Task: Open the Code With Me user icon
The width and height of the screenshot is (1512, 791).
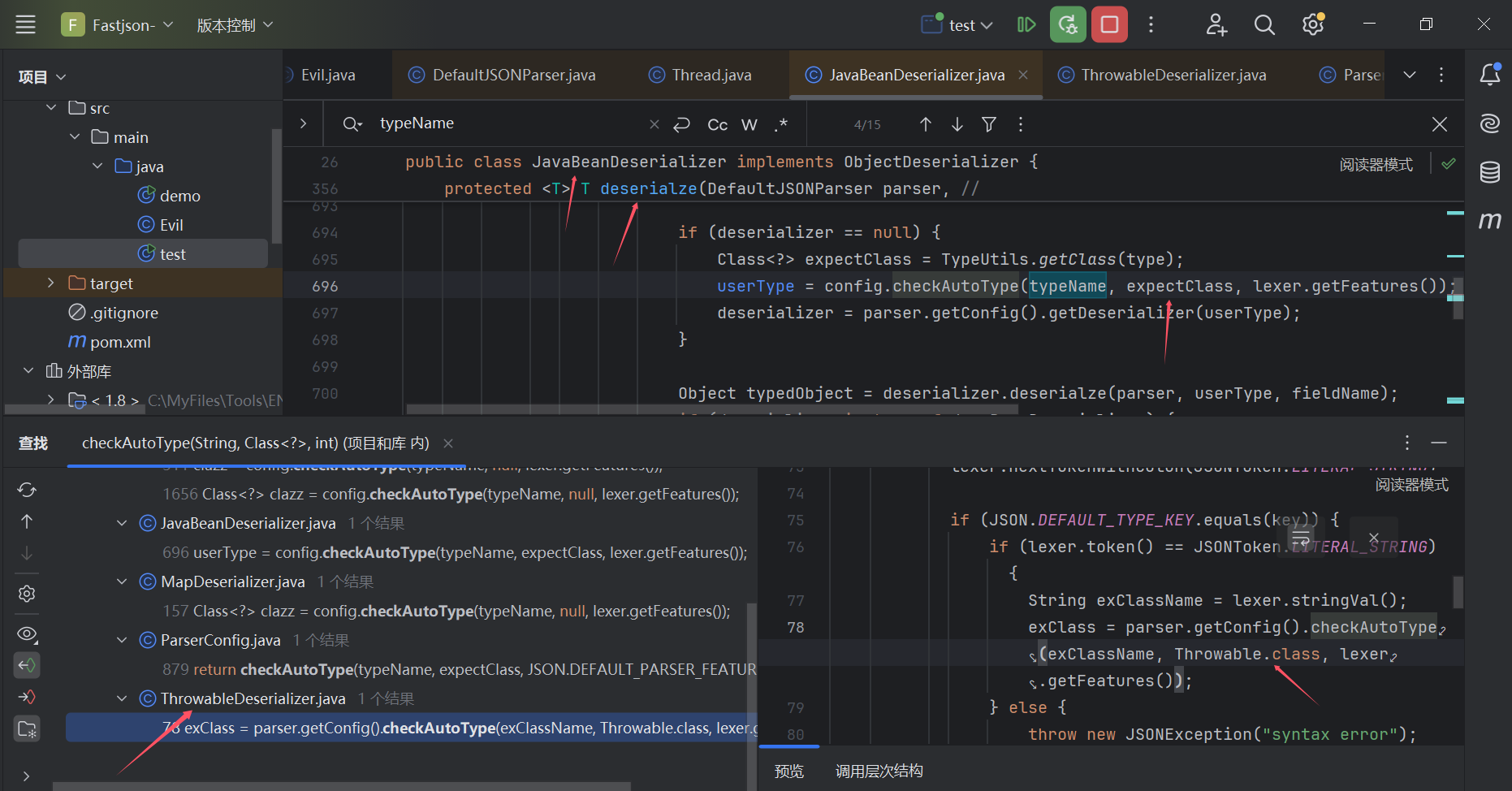Action: coord(1216,25)
